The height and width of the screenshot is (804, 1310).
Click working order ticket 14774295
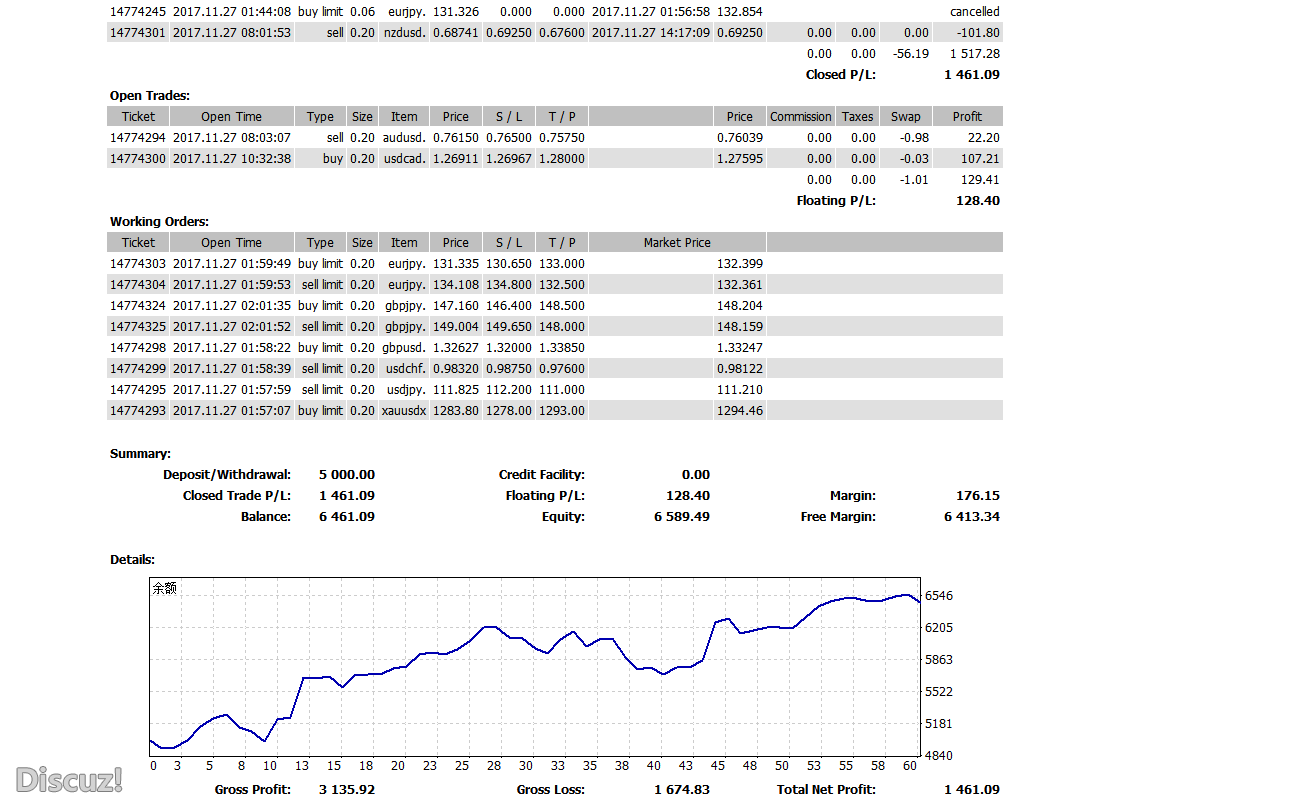[x=138, y=390]
